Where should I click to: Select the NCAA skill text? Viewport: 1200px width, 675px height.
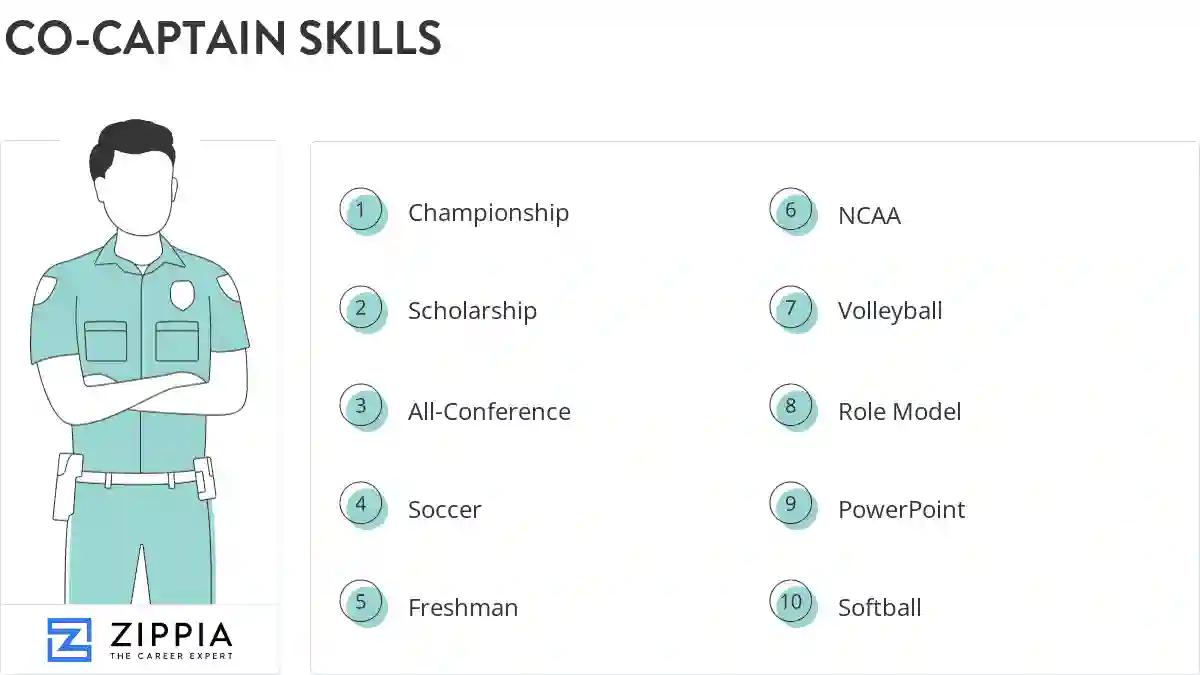coord(869,215)
